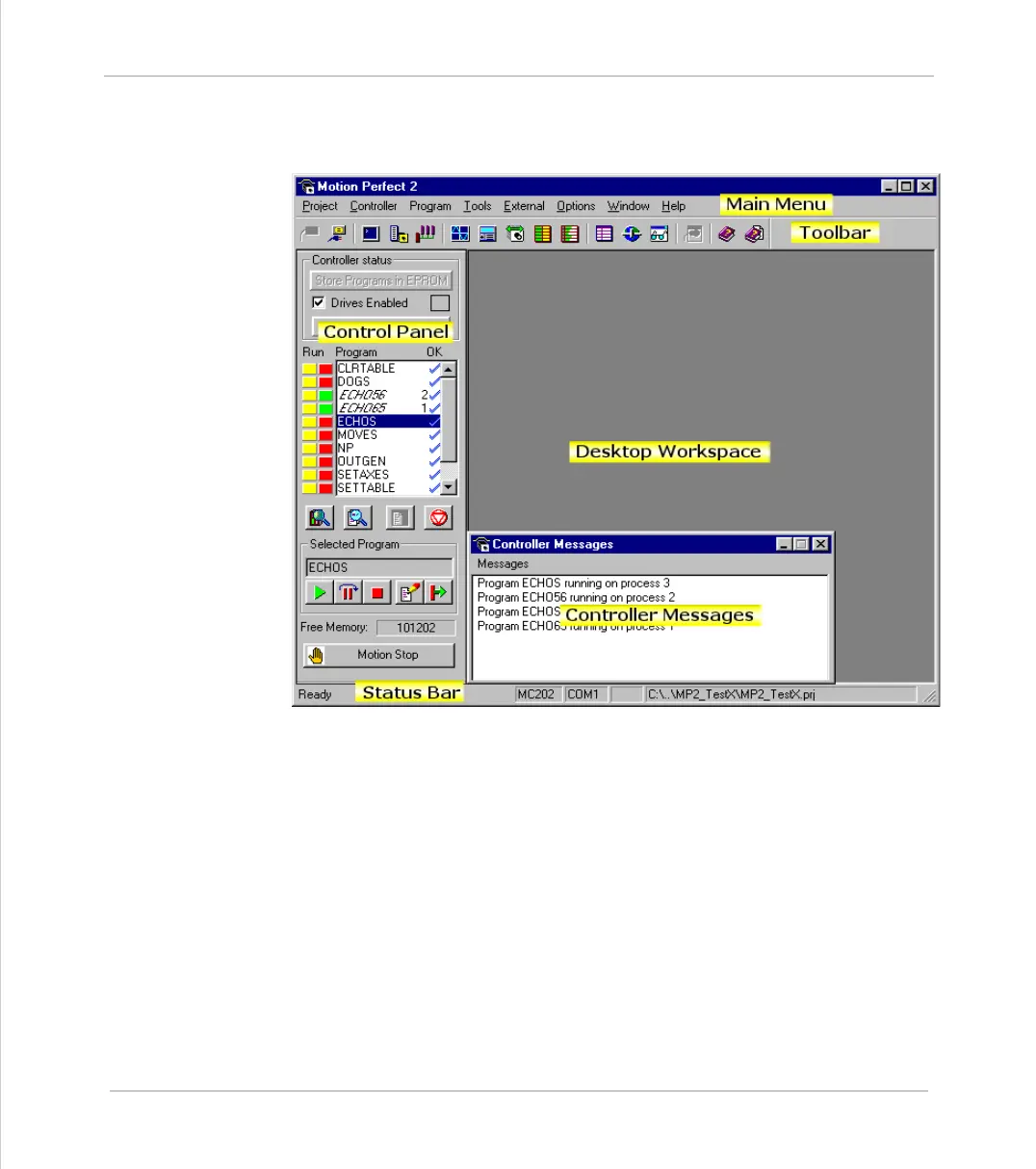1036x1169 pixels.
Task: Click the greyed-out toolbar icon before books
Action: [x=693, y=233]
